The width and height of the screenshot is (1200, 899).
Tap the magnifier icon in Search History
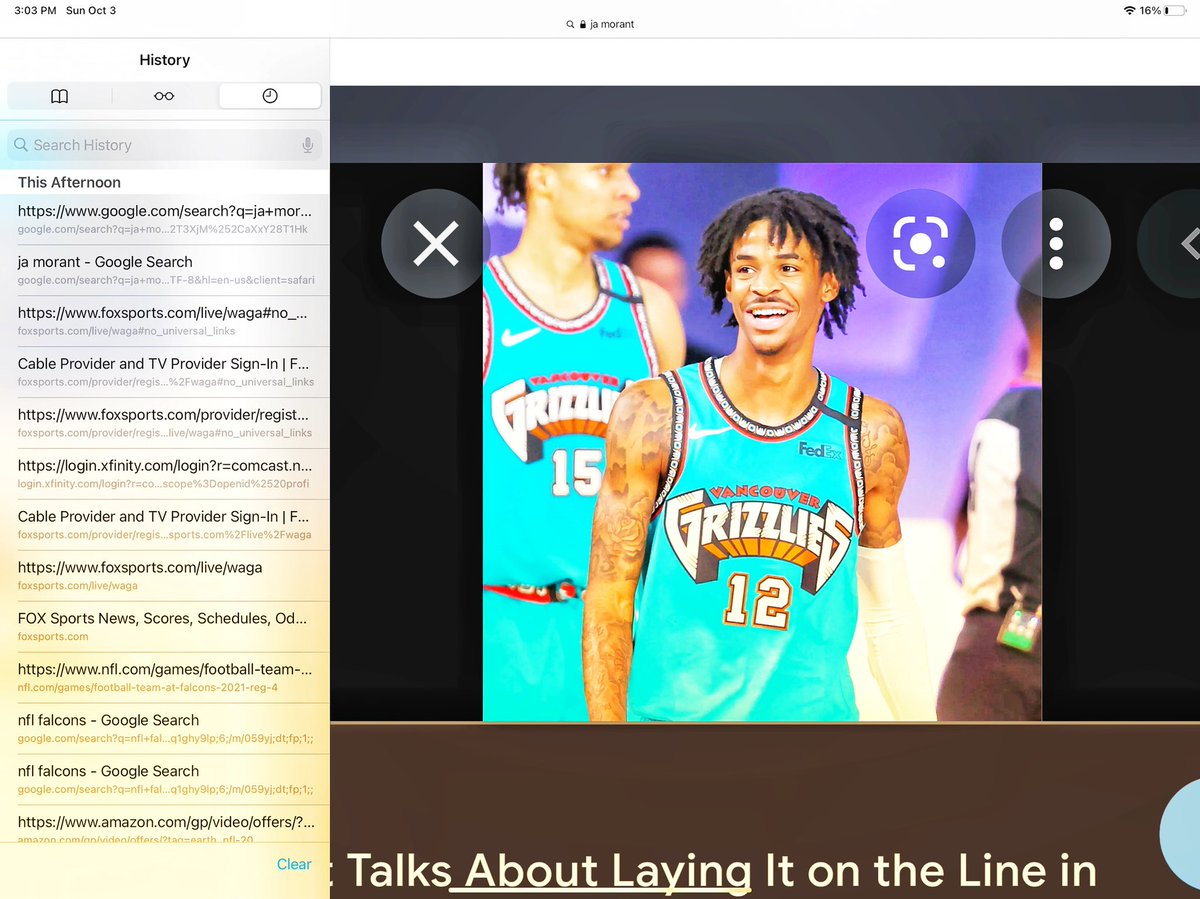point(21,145)
